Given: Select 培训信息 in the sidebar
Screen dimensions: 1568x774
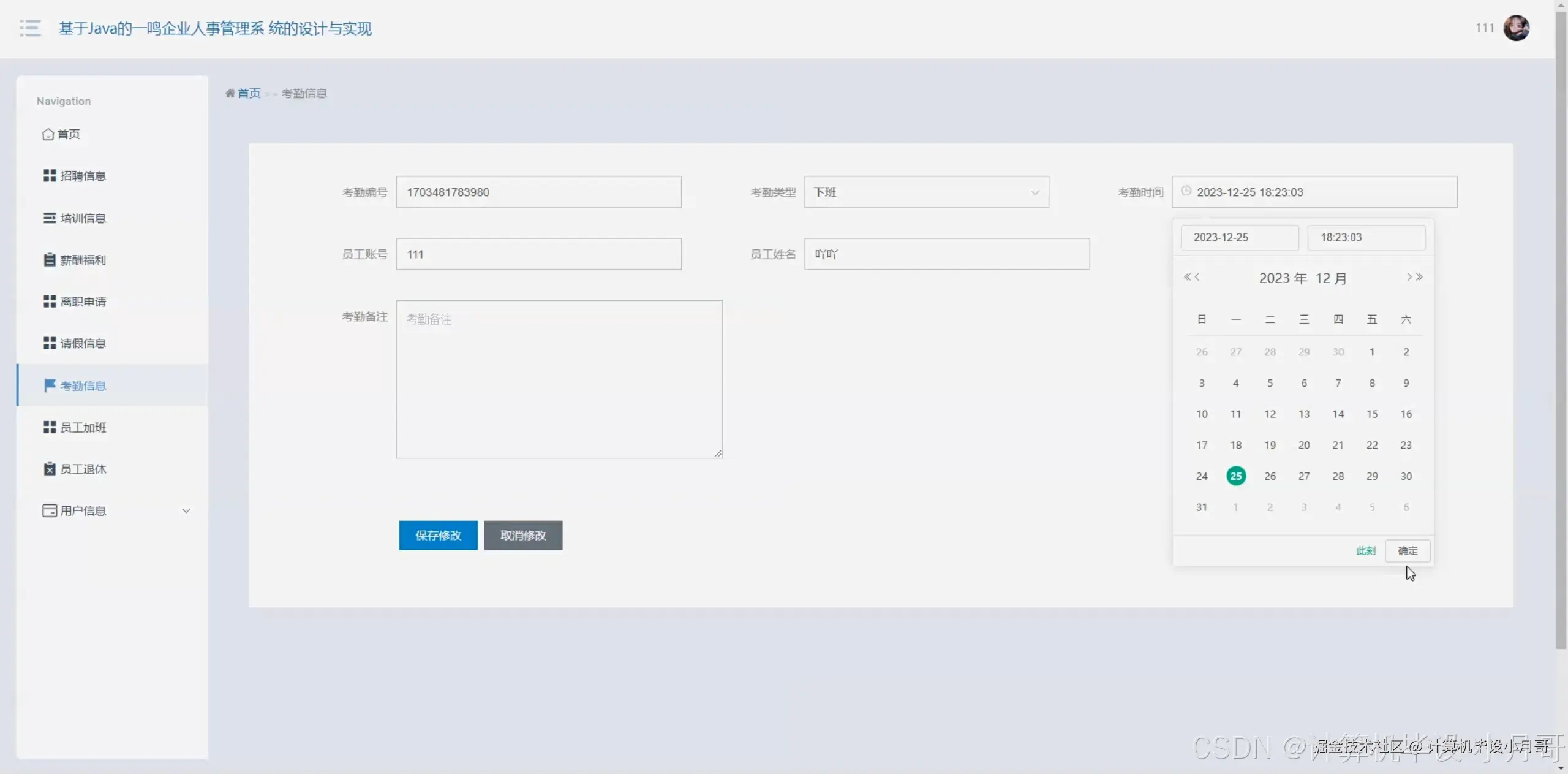Looking at the screenshot, I should tap(83, 218).
